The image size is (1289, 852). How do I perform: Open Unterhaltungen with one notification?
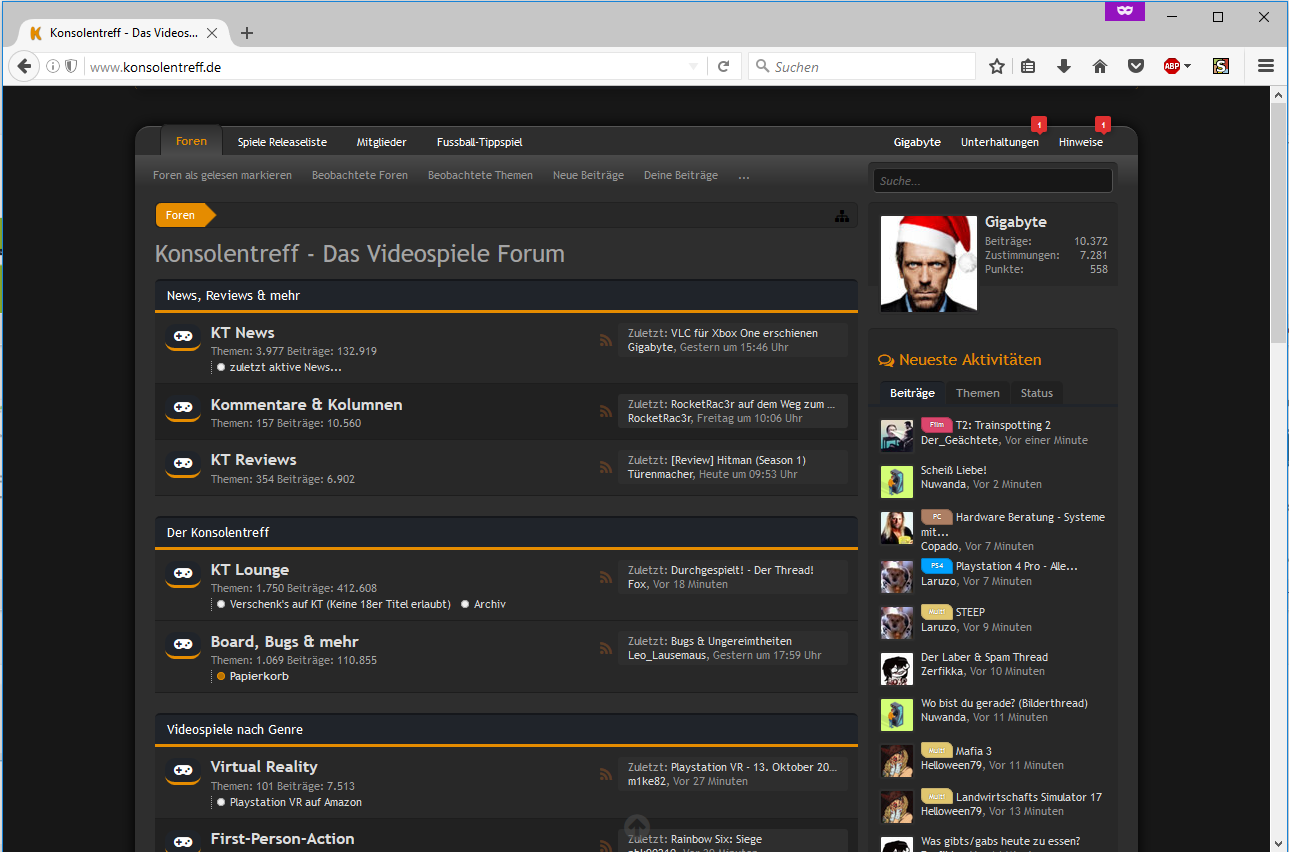click(1000, 142)
